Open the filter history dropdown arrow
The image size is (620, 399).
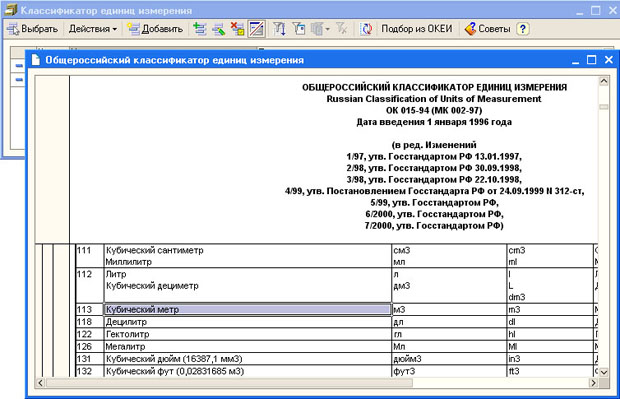coord(327,29)
